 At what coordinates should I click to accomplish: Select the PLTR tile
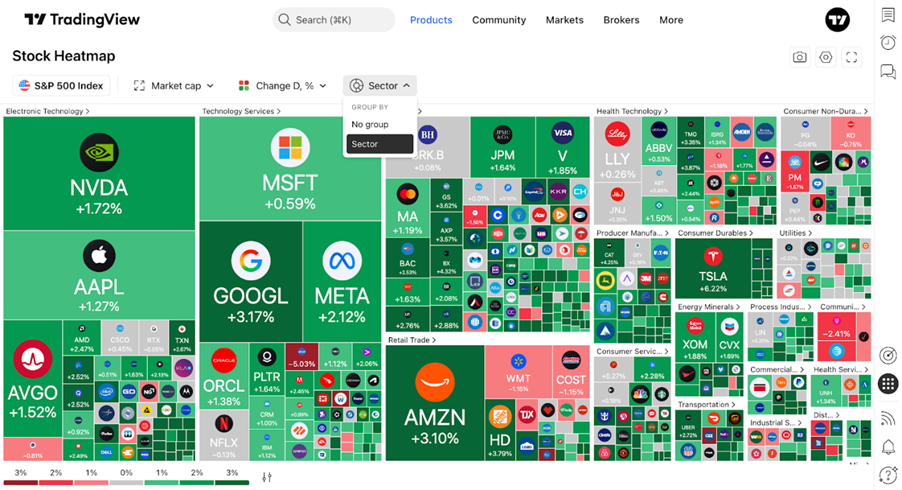pos(266,369)
